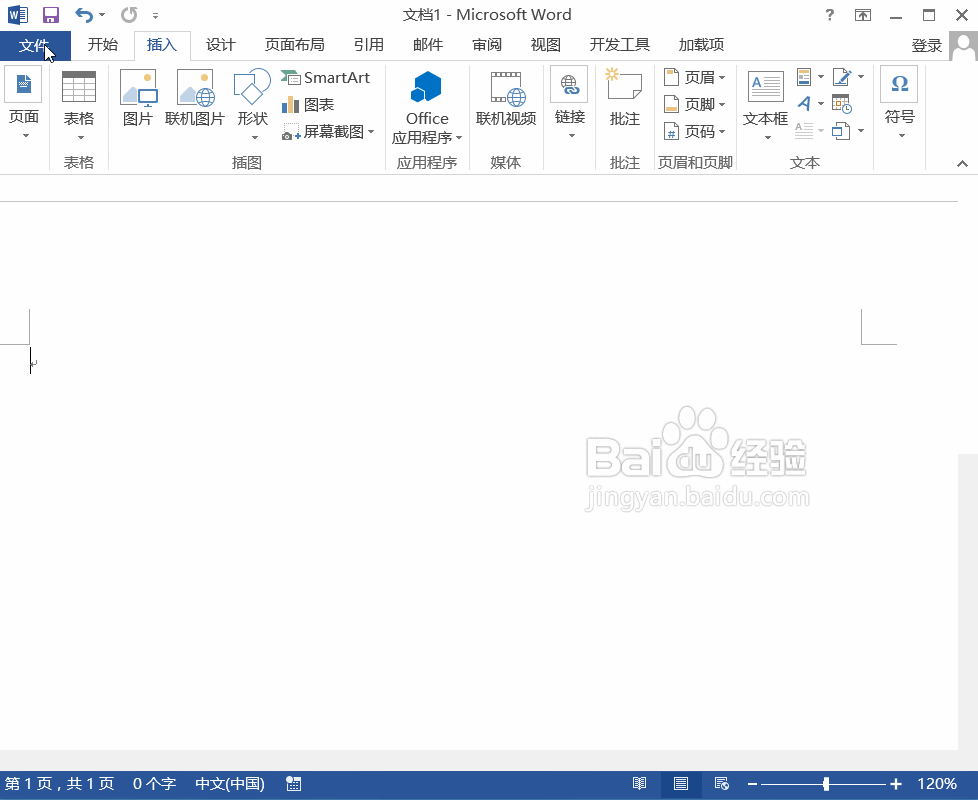Click the zoom in plus button
The width and height of the screenshot is (978, 800).
(x=896, y=784)
